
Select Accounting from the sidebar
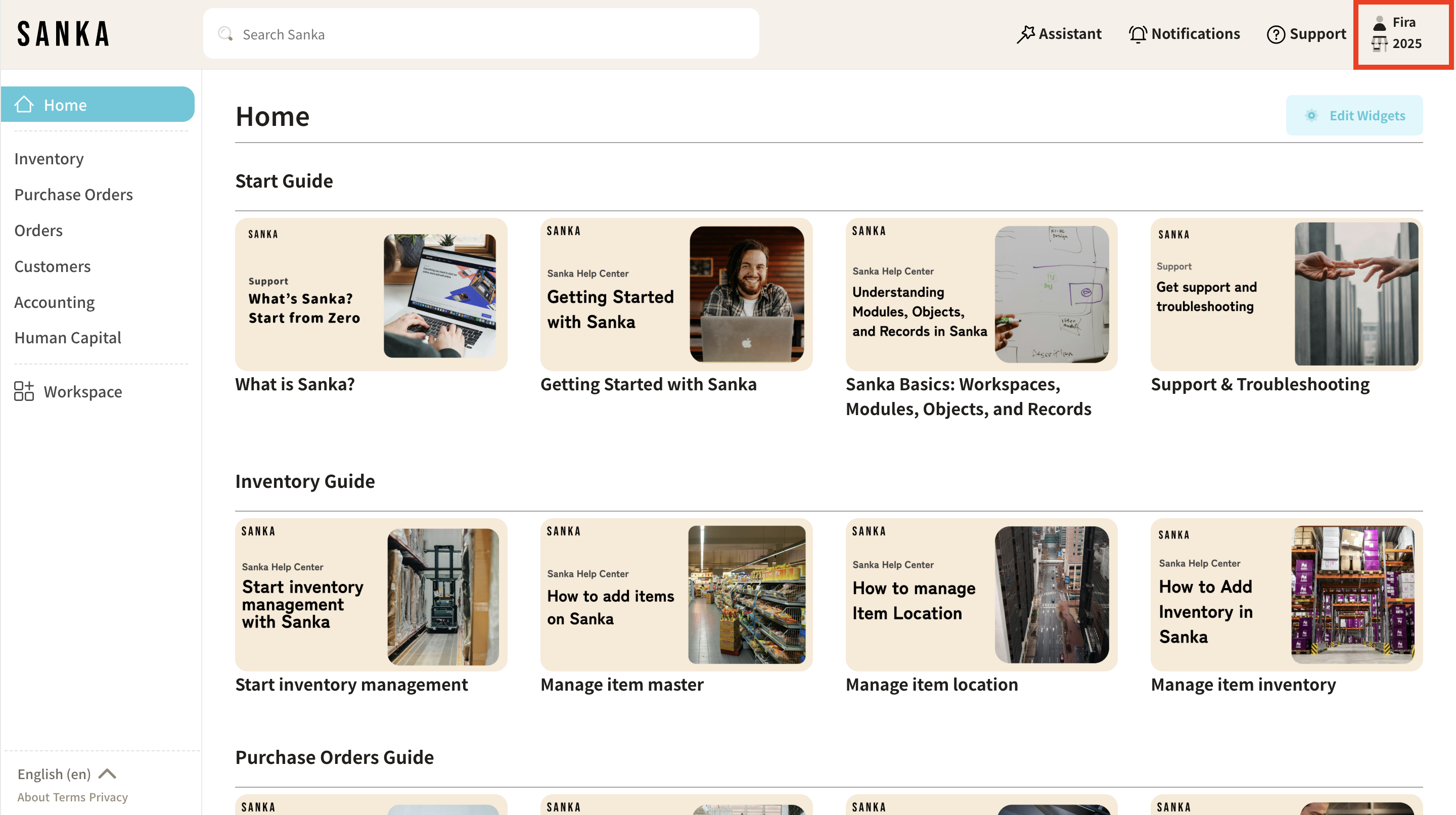tap(54, 302)
